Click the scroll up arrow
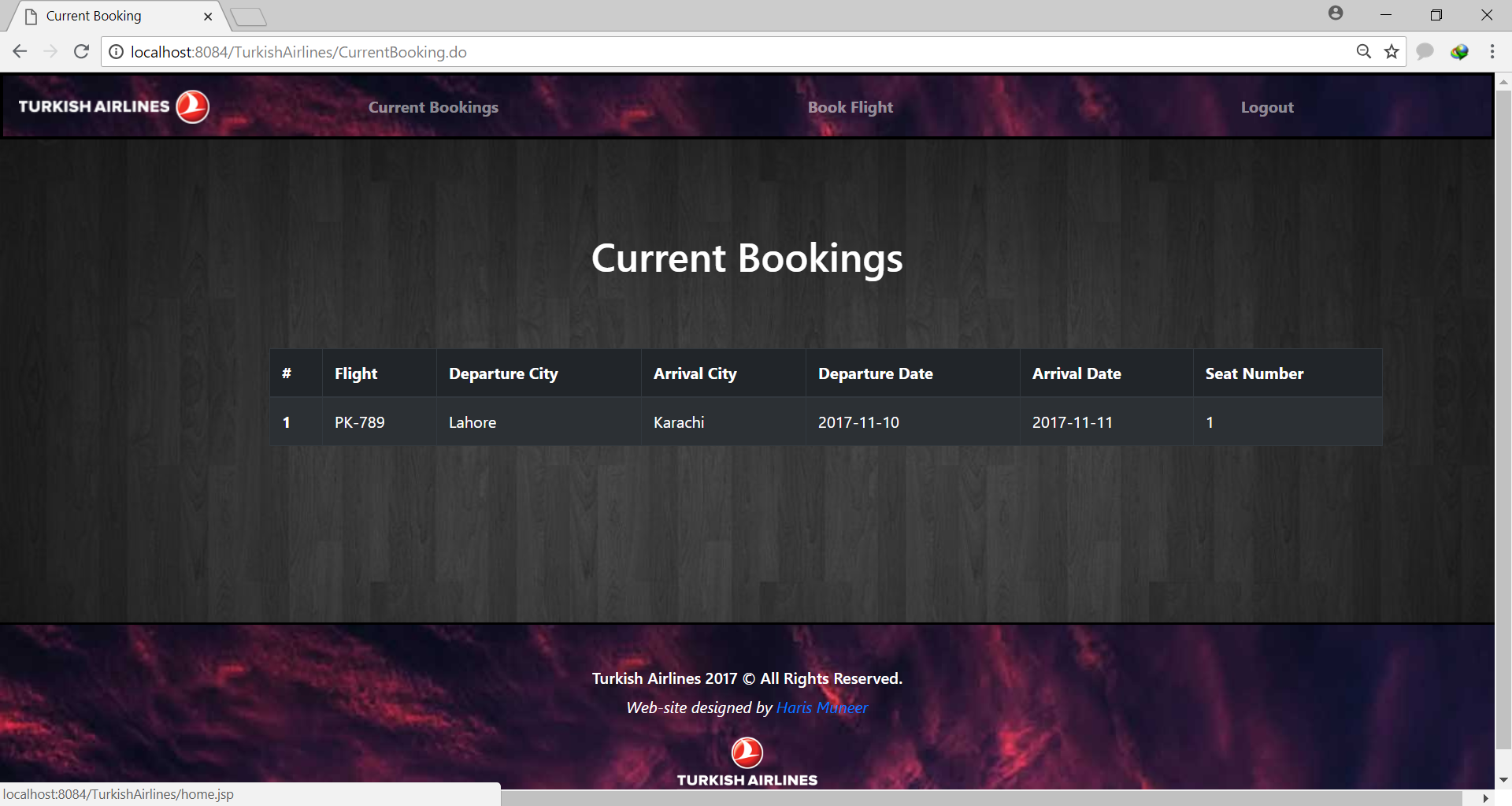Image resolution: width=1512 pixels, height=806 pixels. click(1503, 81)
